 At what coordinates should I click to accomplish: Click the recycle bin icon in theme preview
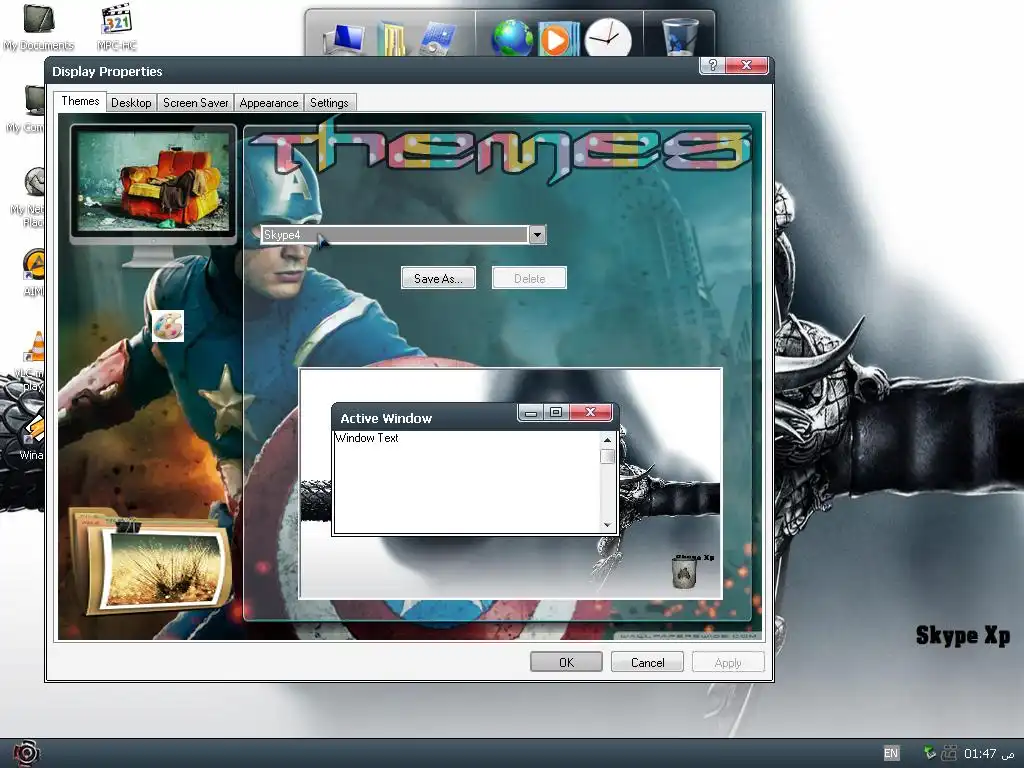pyautogui.click(x=684, y=572)
